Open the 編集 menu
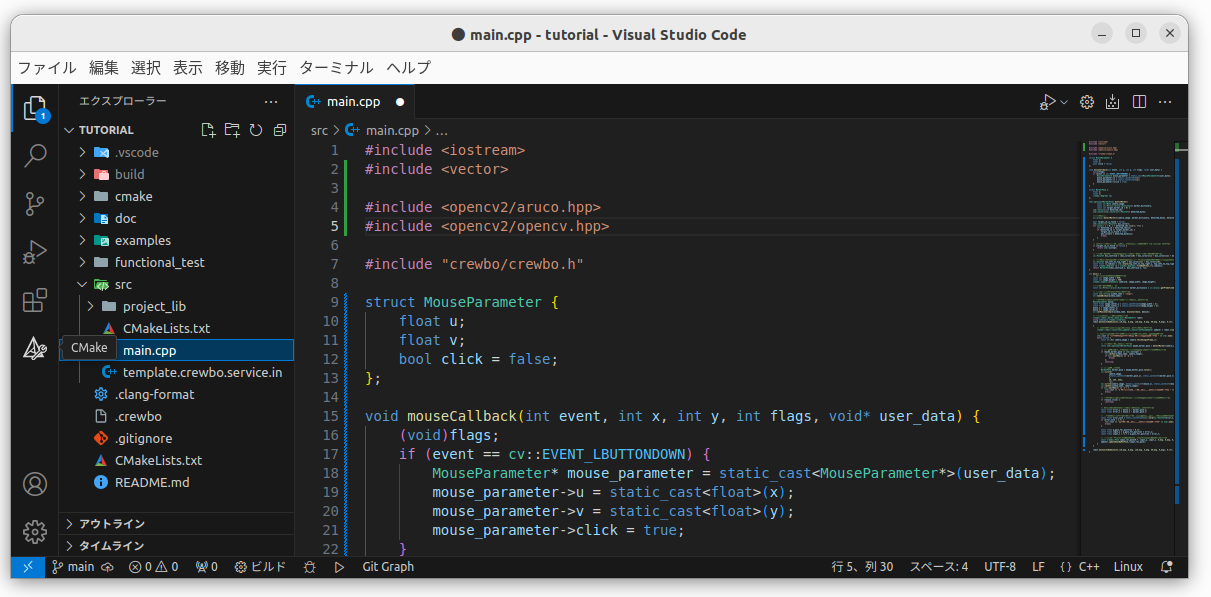Screen dimensions: 1211x597 [104, 68]
